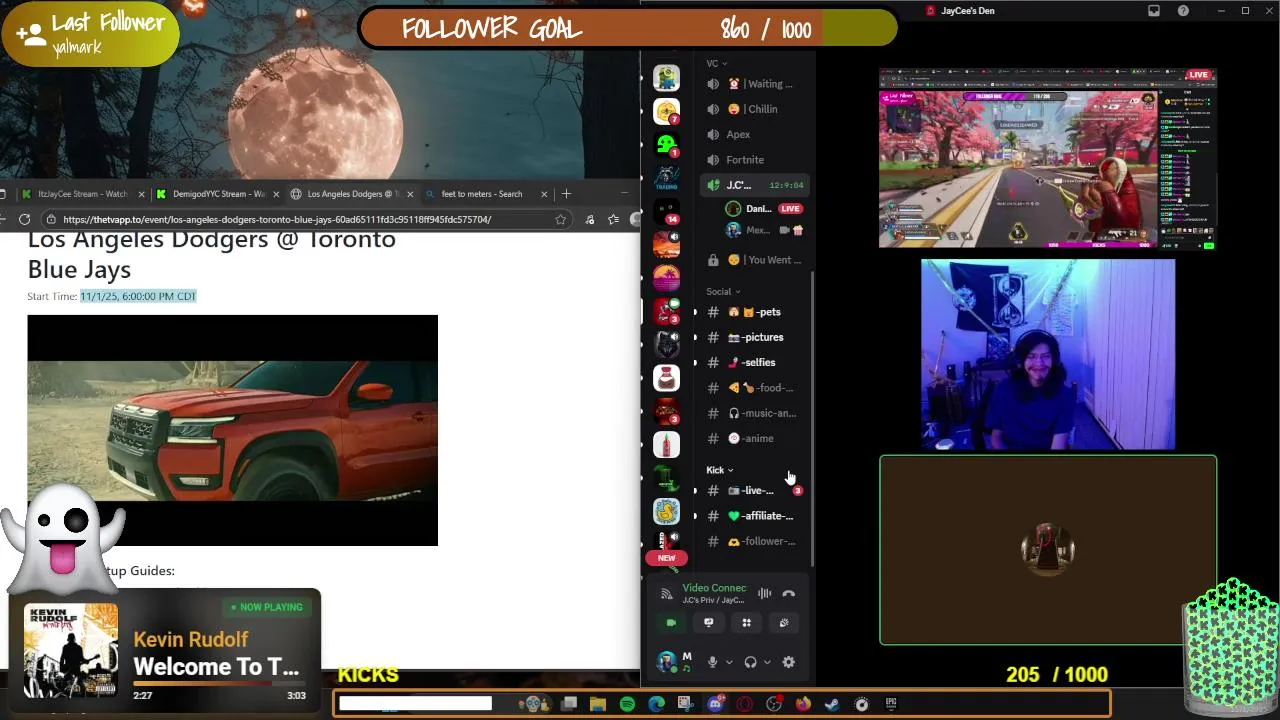Play the Dodgers game video player

[232, 430]
